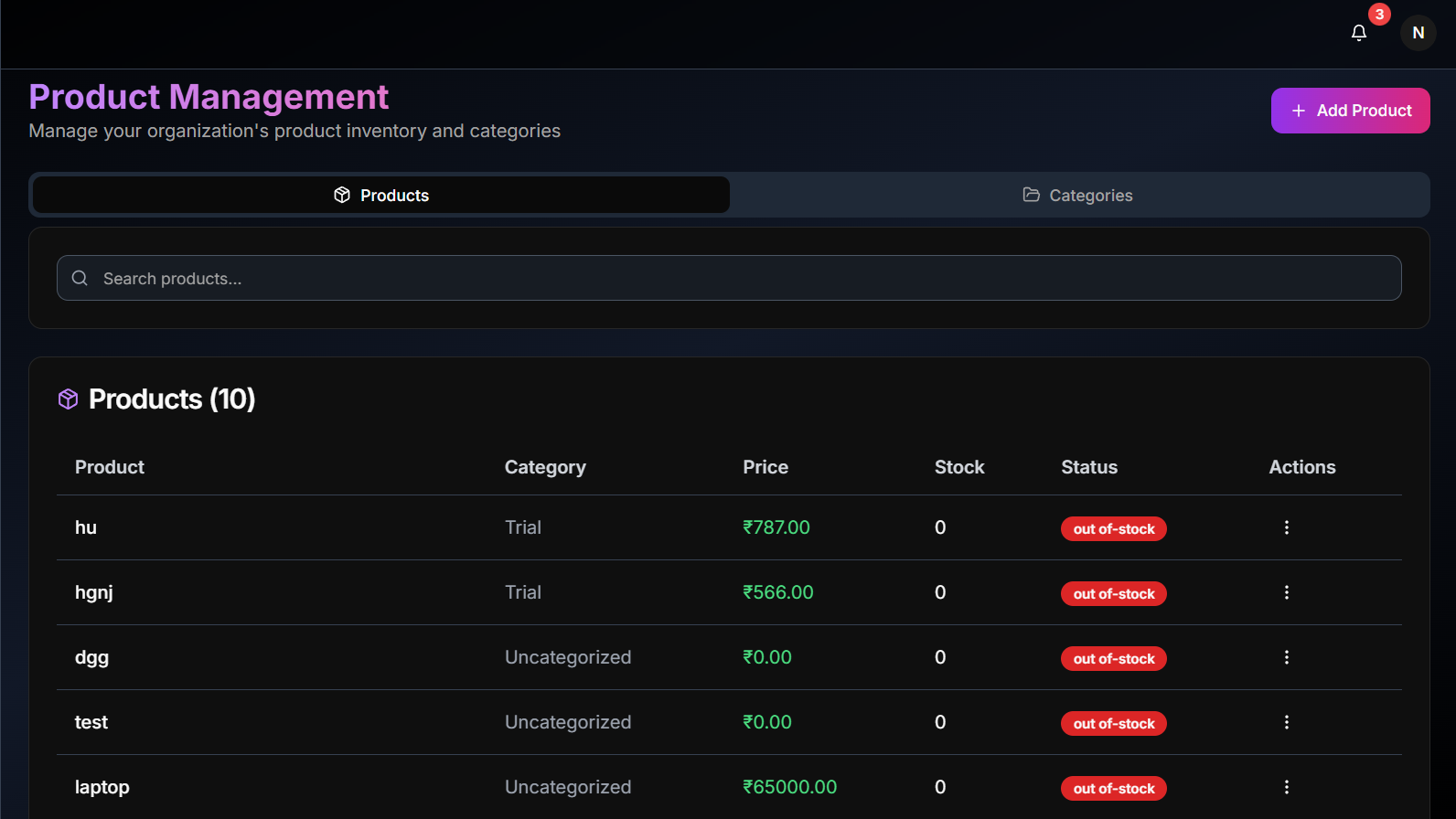Open actions menu for product hgnj
This screenshot has width=1456, height=819.
1286,592
